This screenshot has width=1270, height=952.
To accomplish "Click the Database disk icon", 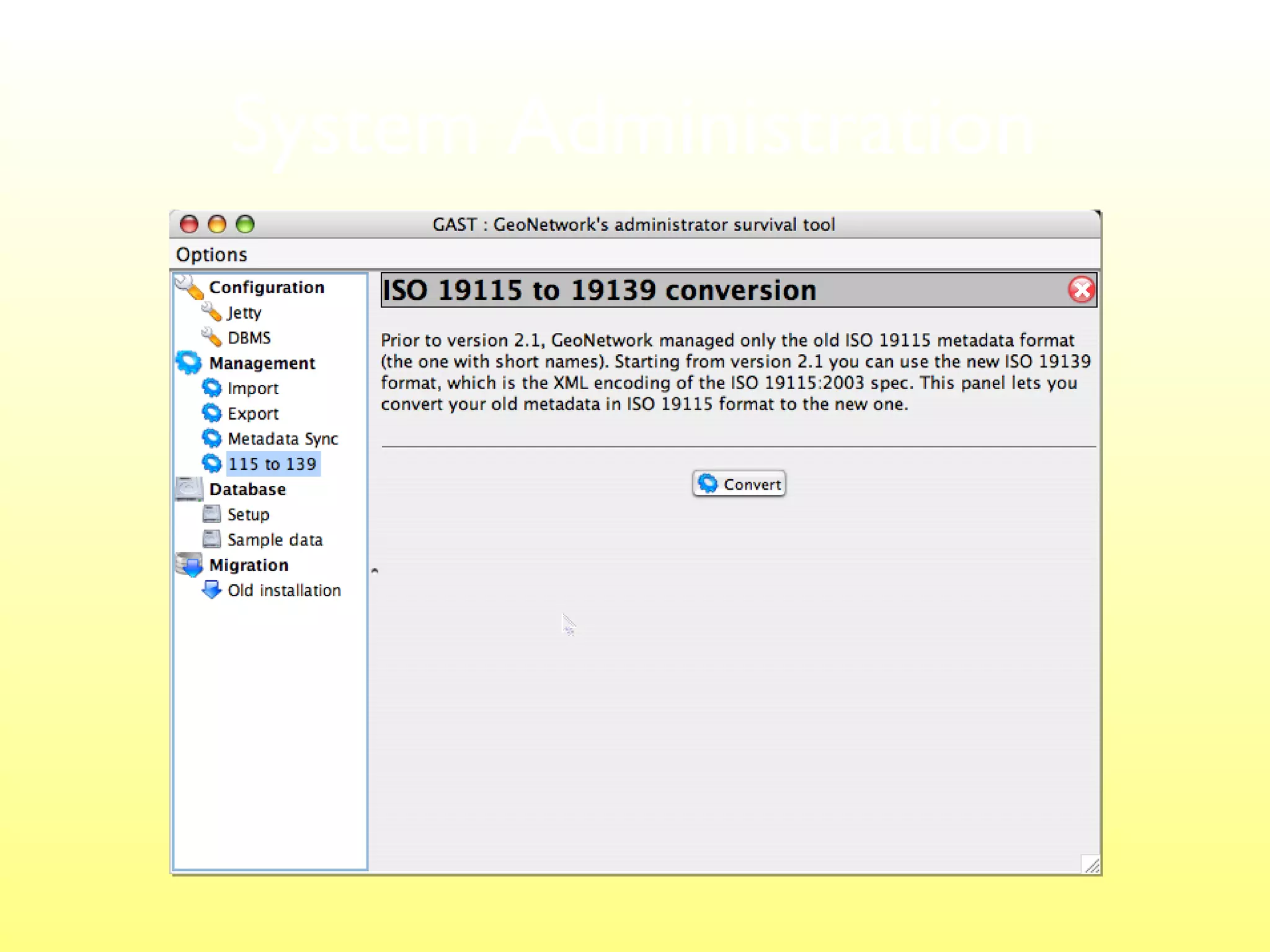I will tap(189, 488).
